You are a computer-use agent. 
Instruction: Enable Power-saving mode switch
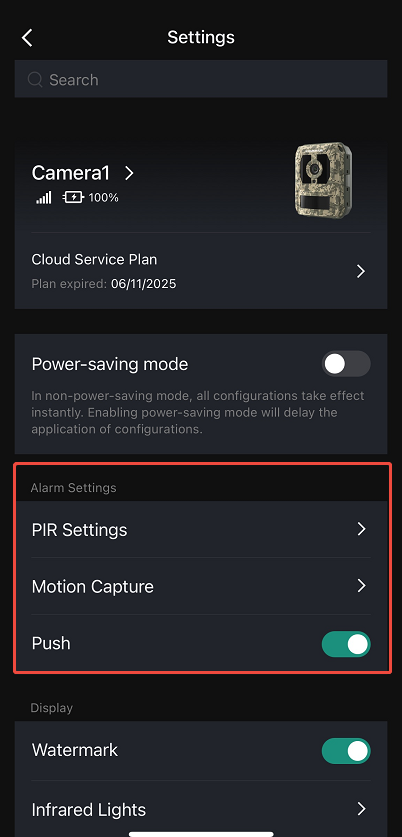tap(346, 364)
